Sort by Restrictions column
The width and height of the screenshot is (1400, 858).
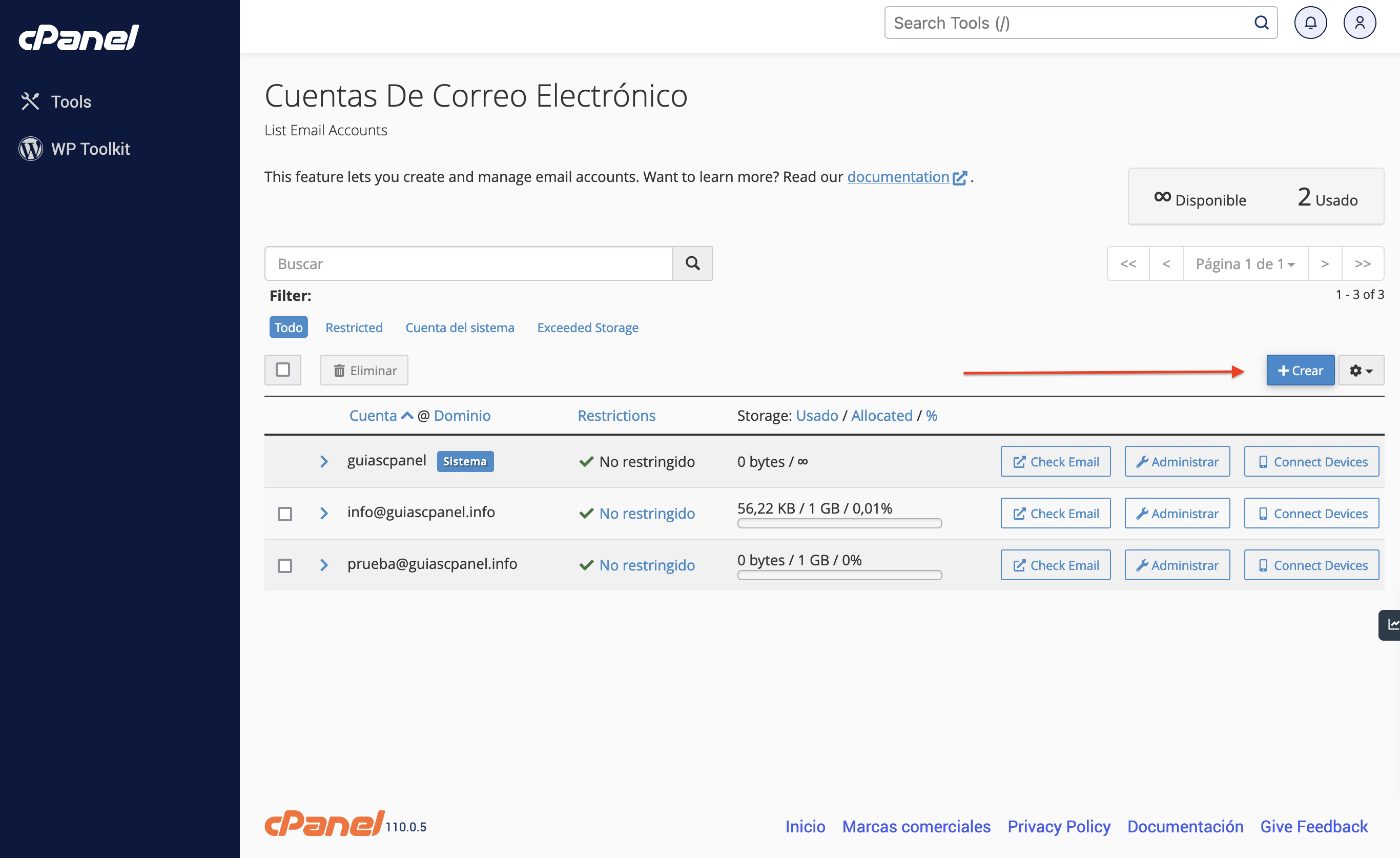616,415
